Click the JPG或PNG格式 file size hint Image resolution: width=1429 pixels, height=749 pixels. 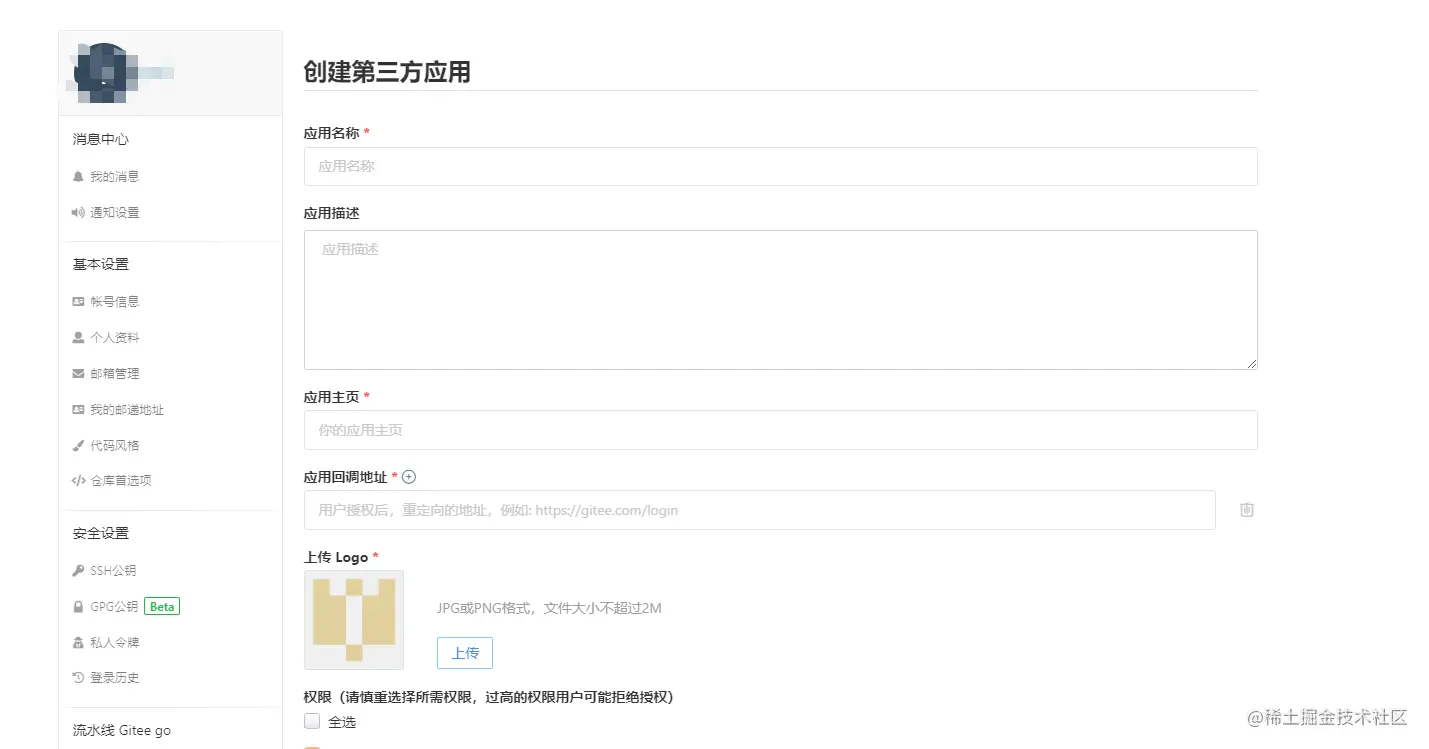pos(549,608)
